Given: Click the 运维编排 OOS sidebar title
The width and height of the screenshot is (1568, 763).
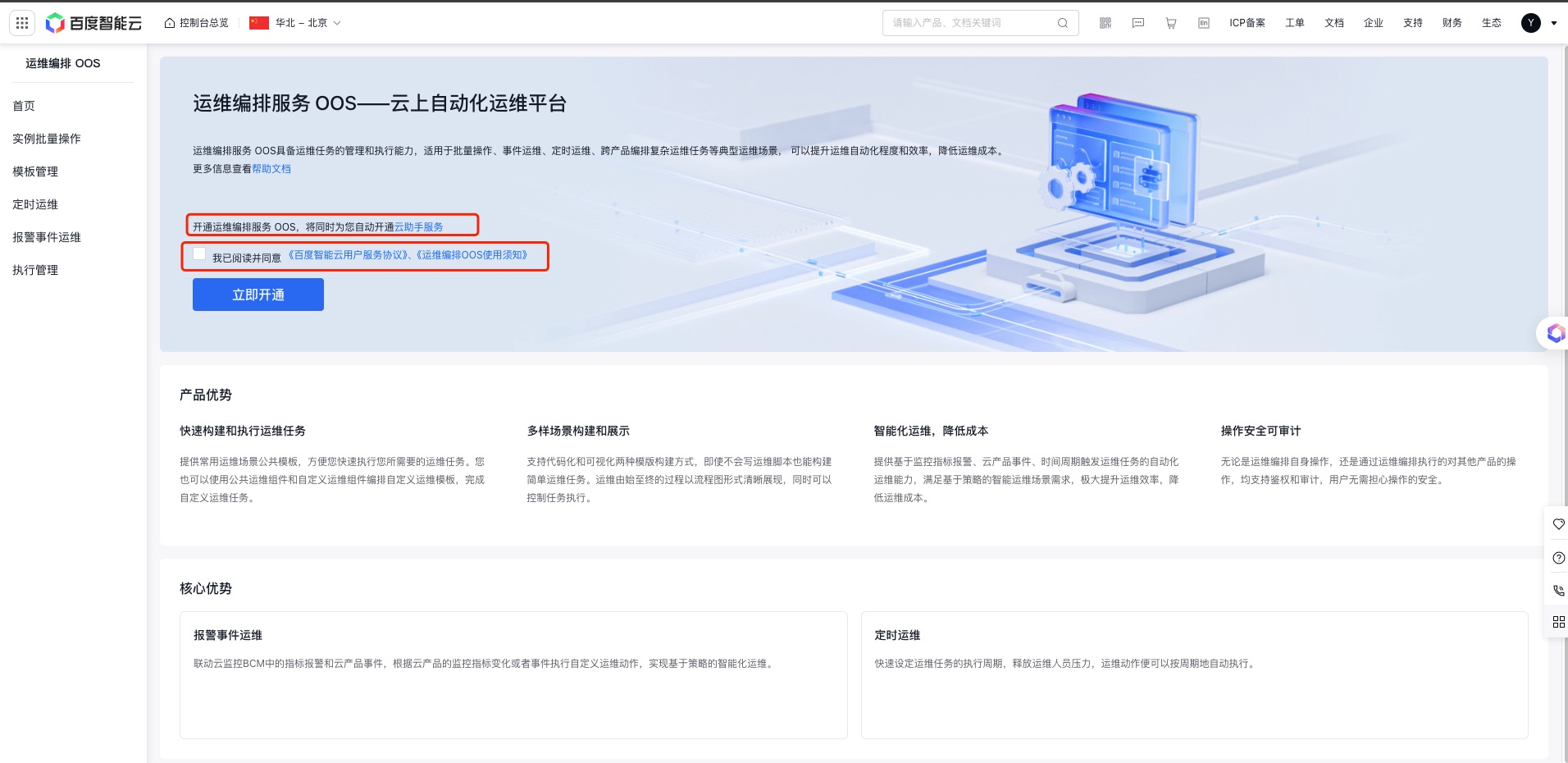Looking at the screenshot, I should coord(63,63).
